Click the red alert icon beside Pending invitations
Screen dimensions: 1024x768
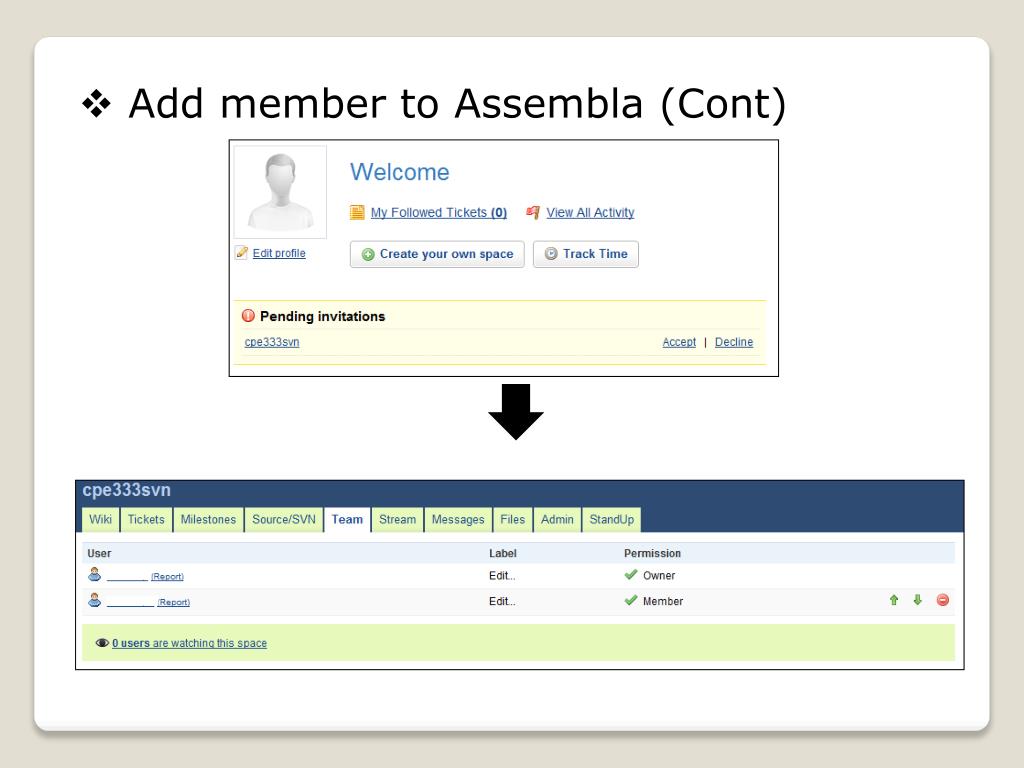point(248,316)
